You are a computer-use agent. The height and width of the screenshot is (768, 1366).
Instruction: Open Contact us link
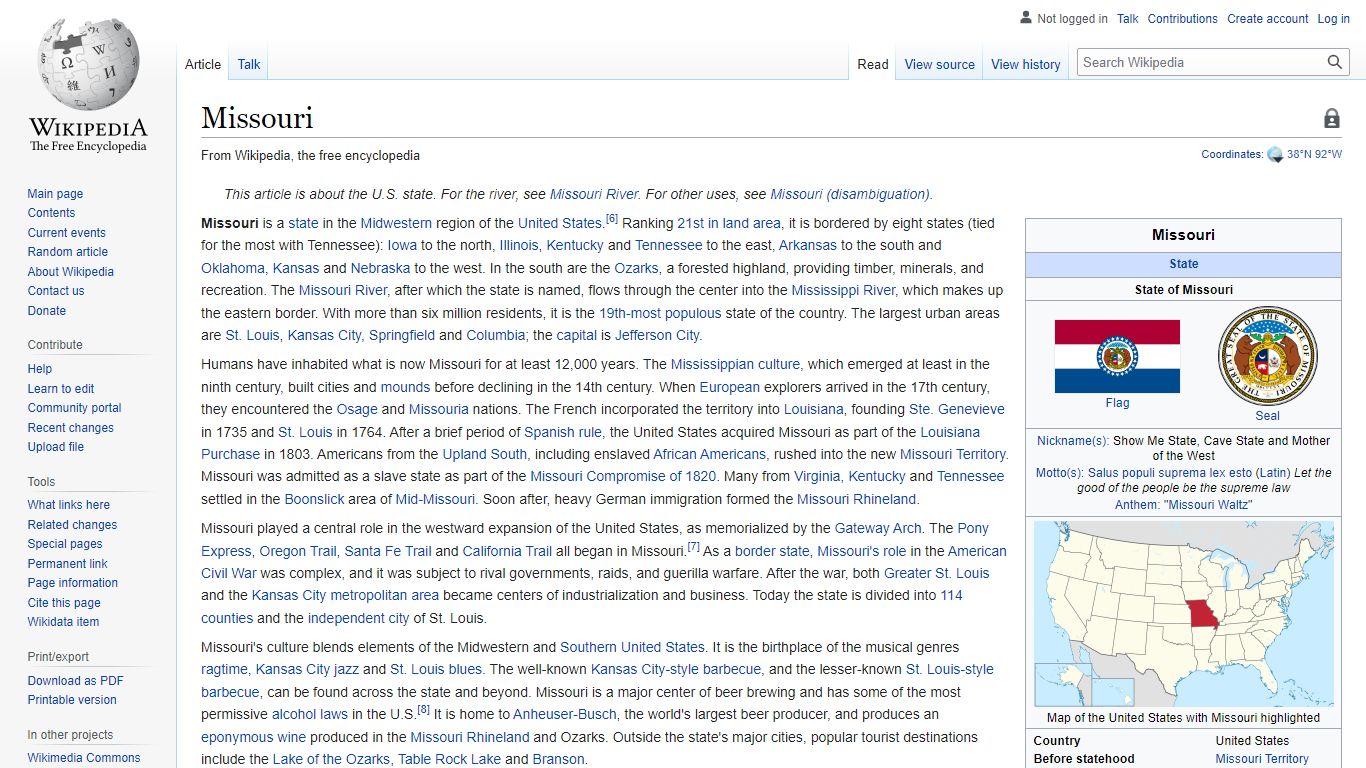[x=56, y=291]
